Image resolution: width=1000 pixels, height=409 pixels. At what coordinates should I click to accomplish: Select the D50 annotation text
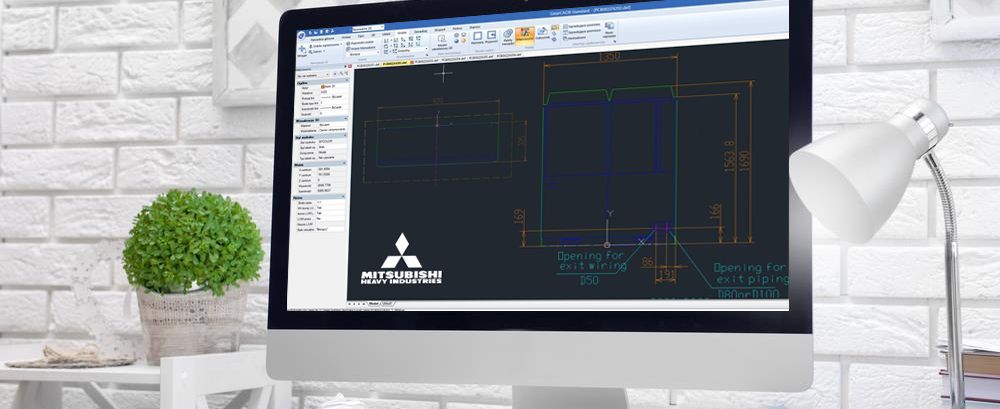589,280
